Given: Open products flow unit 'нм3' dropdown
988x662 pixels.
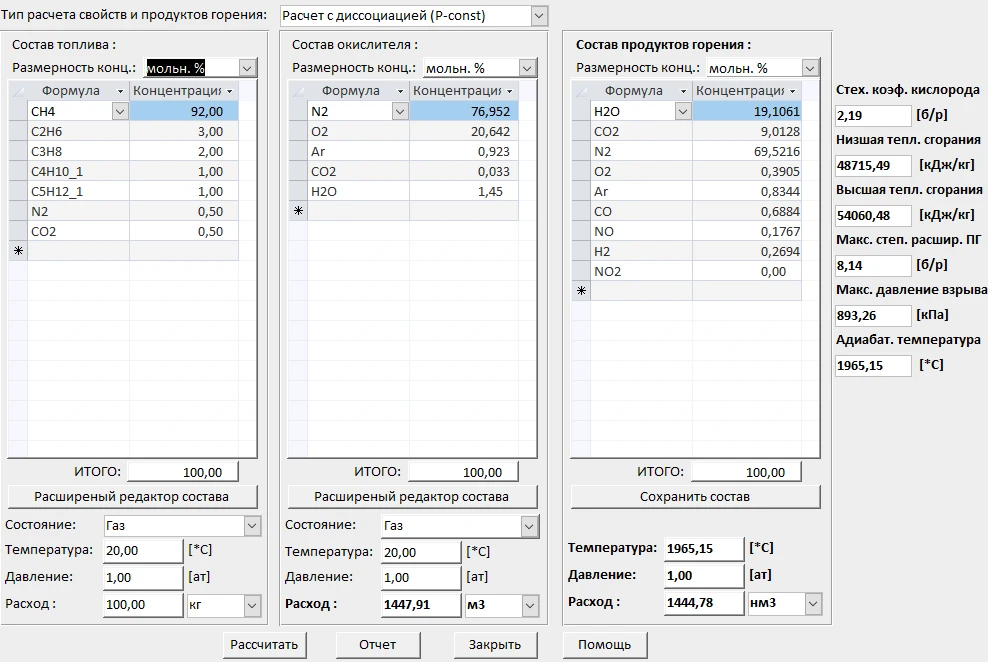Looking at the screenshot, I should pyautogui.click(x=812, y=604).
